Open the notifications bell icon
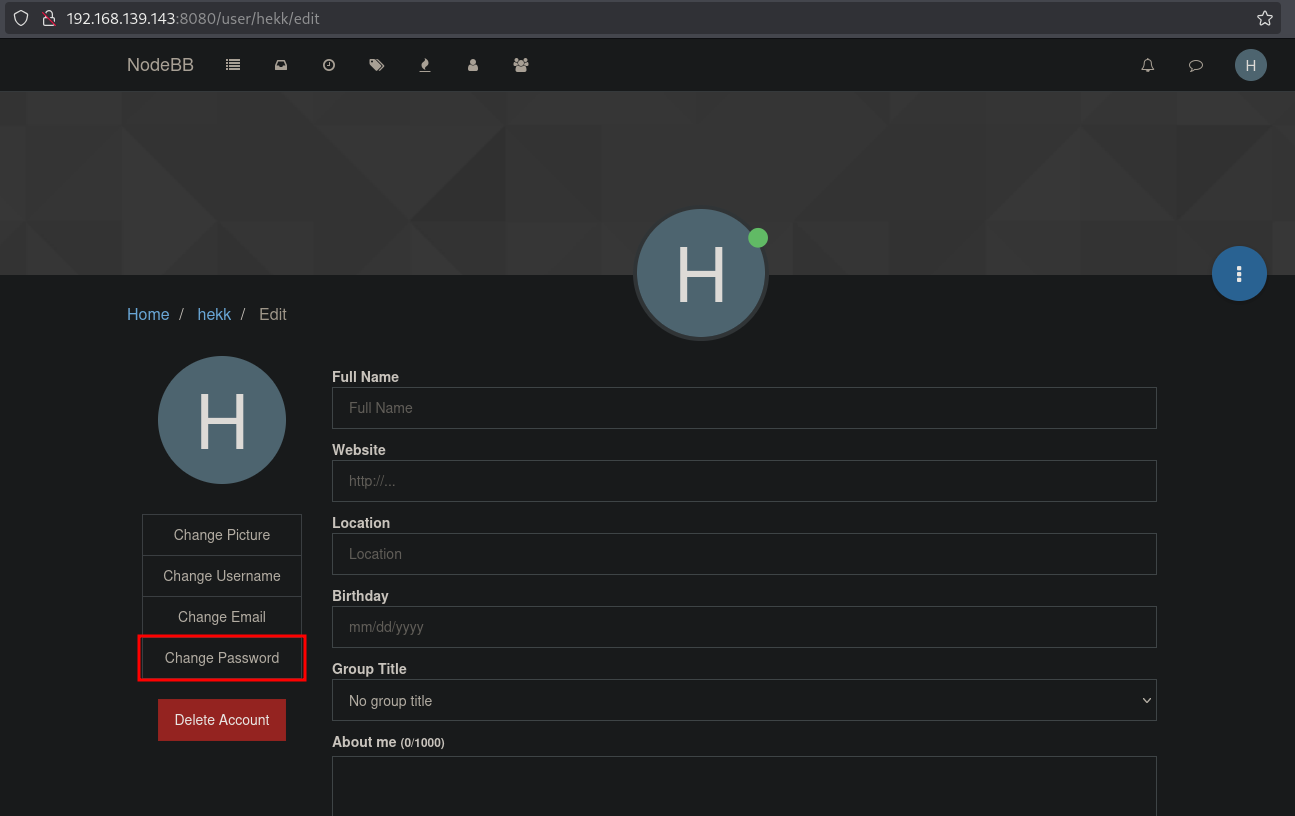Screen dimensions: 1295x816 click(x=1148, y=65)
